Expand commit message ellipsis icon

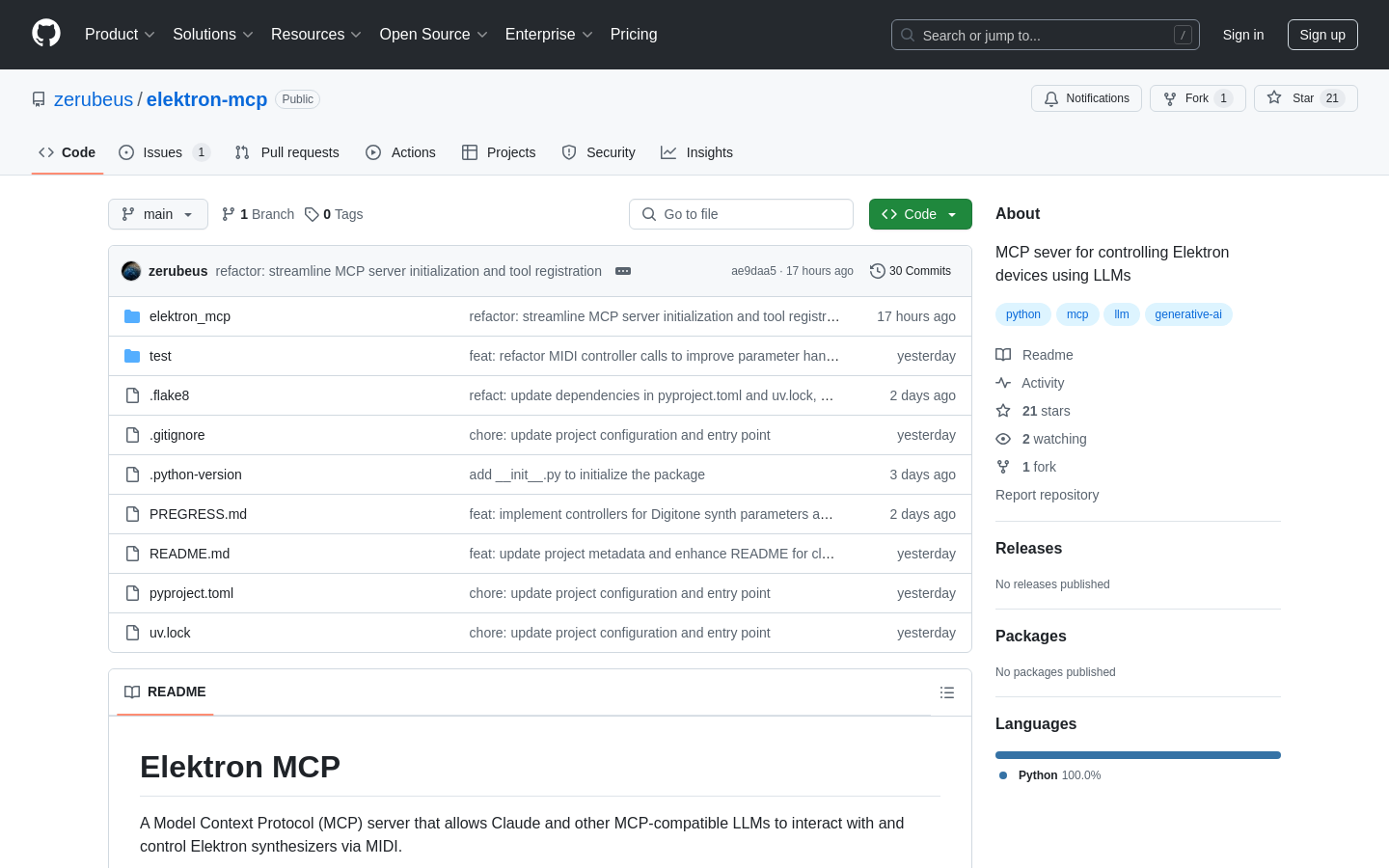[x=623, y=271]
